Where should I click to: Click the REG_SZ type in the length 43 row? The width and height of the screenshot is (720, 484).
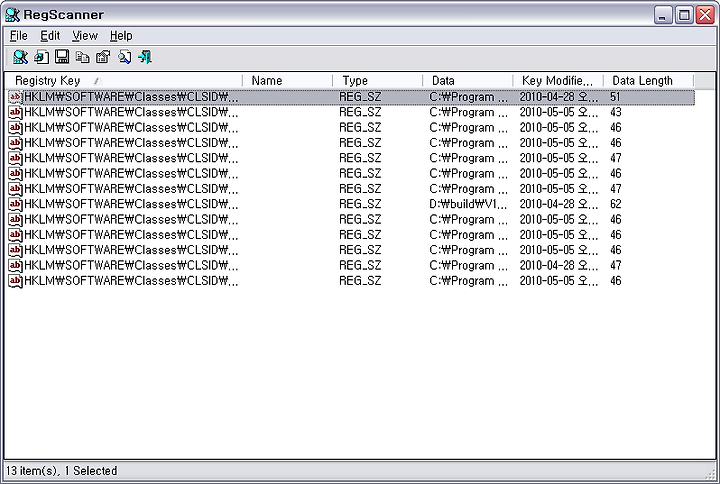[360, 112]
